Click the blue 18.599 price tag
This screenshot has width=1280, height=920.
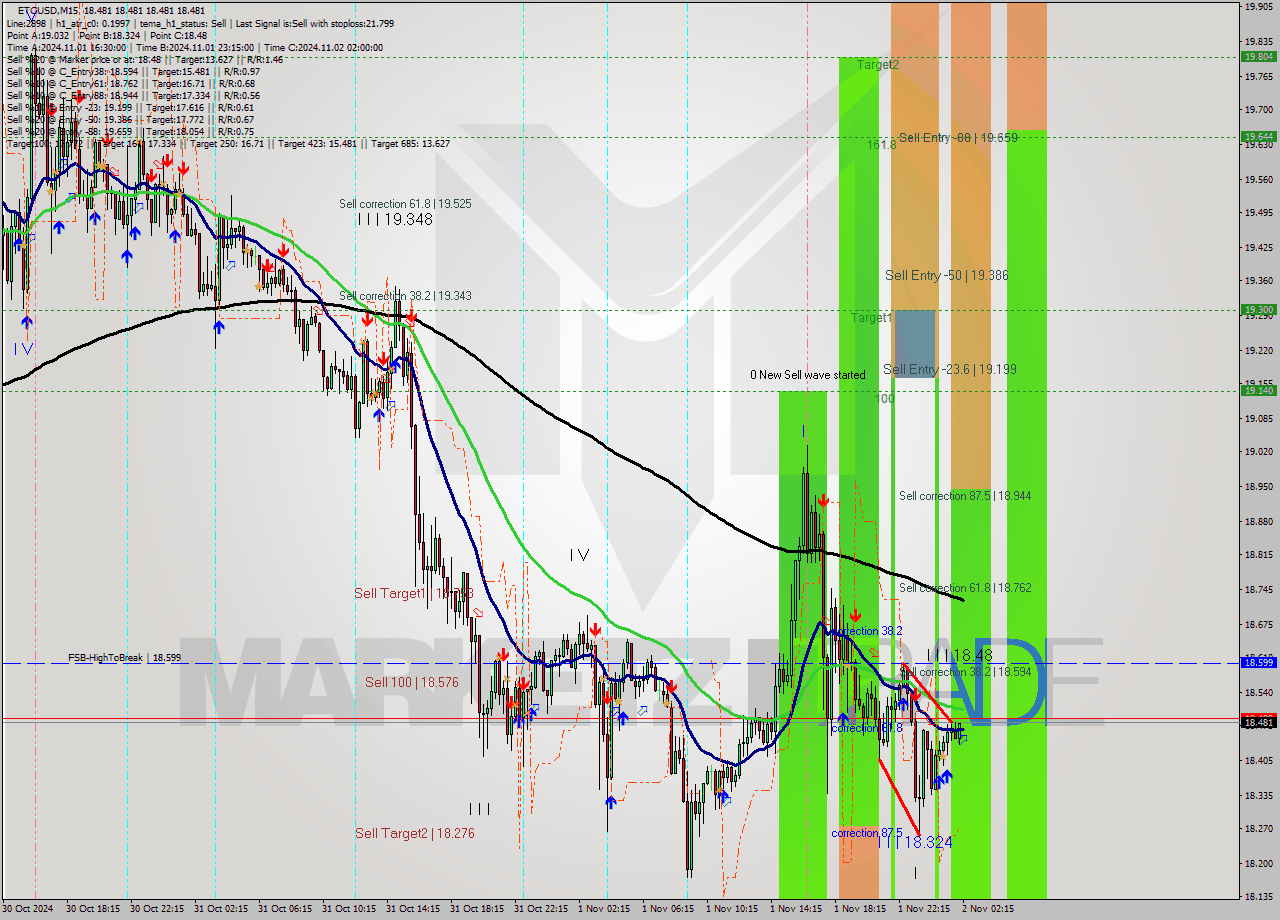[1258, 662]
